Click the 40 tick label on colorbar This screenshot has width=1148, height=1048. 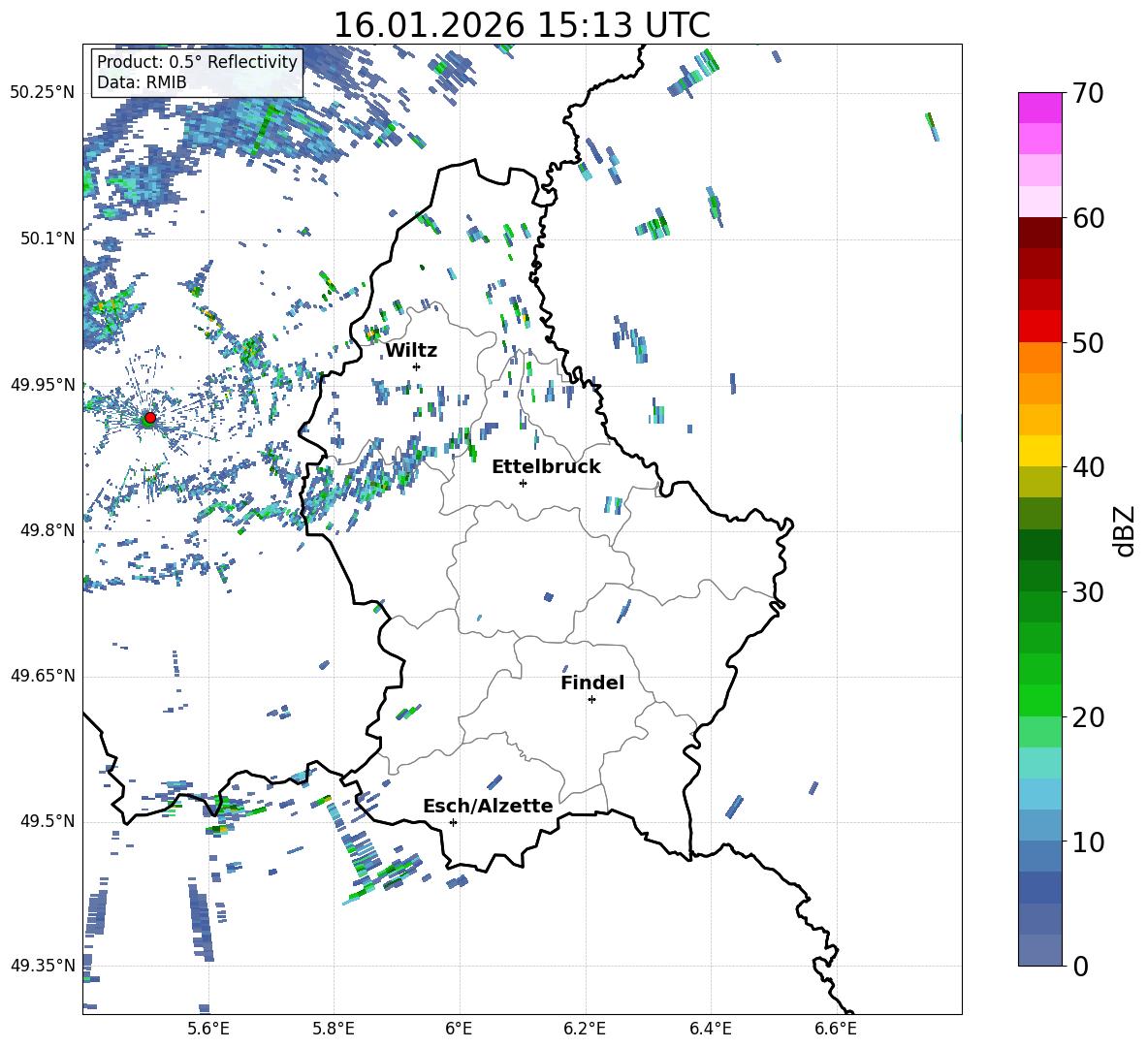[1088, 467]
